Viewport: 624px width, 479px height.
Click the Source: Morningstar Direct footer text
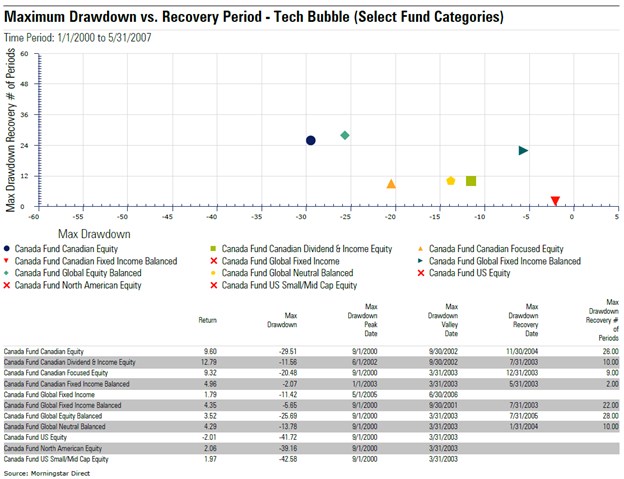point(43,471)
